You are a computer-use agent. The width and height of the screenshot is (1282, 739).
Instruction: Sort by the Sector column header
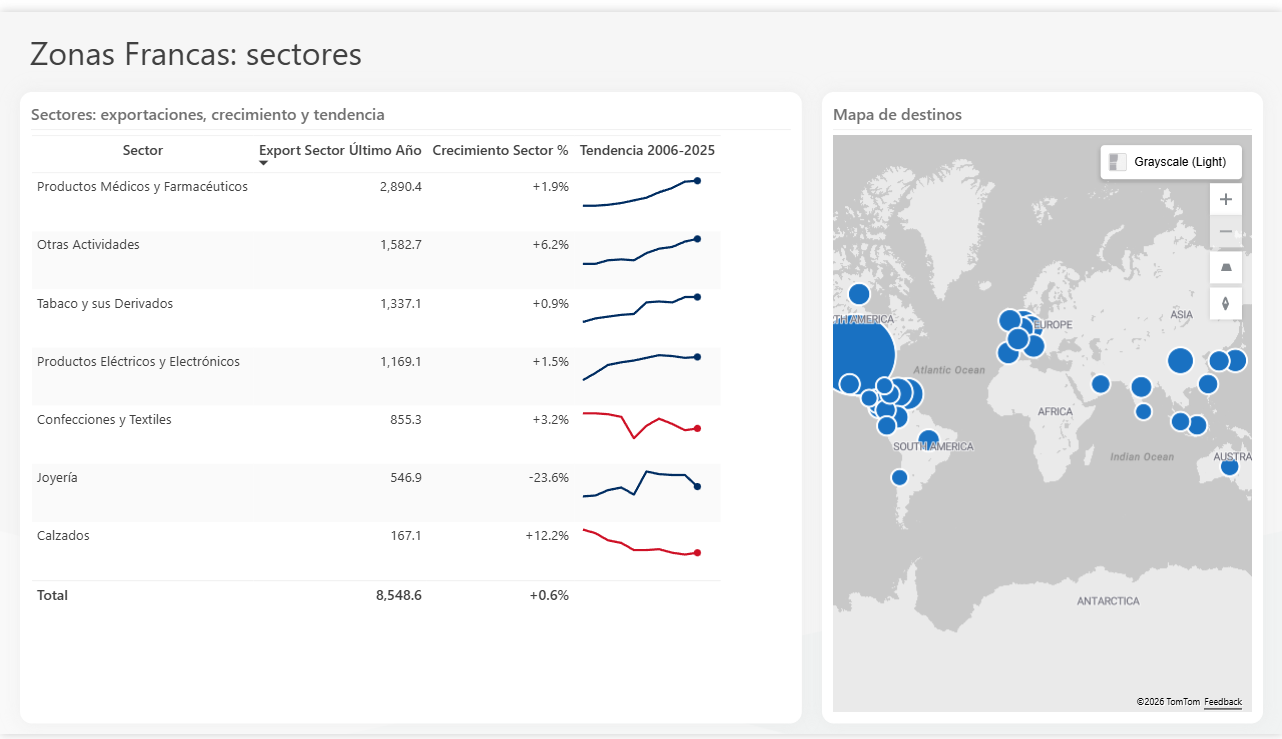[x=143, y=150]
